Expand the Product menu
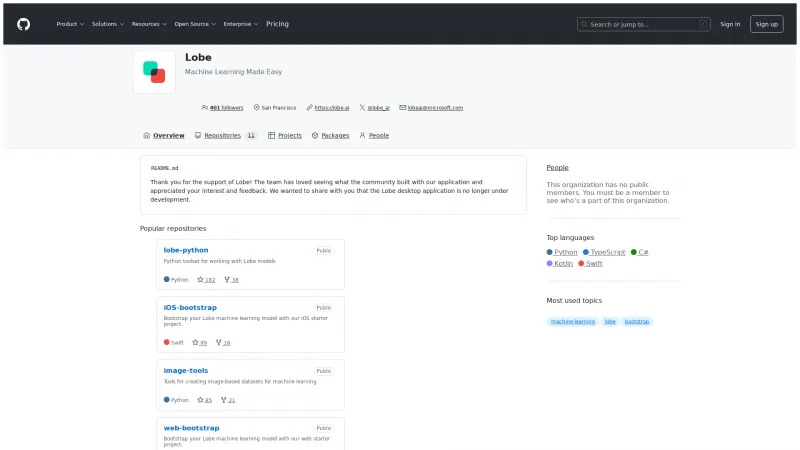This screenshot has height=450, width=800. coord(70,24)
